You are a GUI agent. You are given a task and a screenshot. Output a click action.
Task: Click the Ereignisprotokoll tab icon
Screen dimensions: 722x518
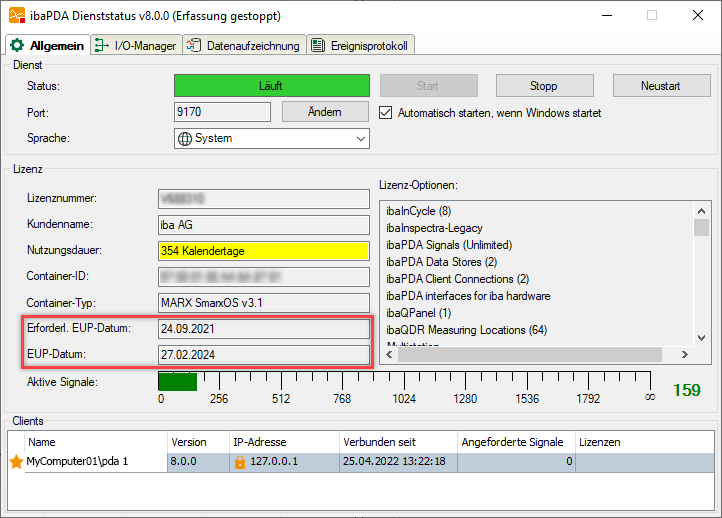click(x=317, y=46)
